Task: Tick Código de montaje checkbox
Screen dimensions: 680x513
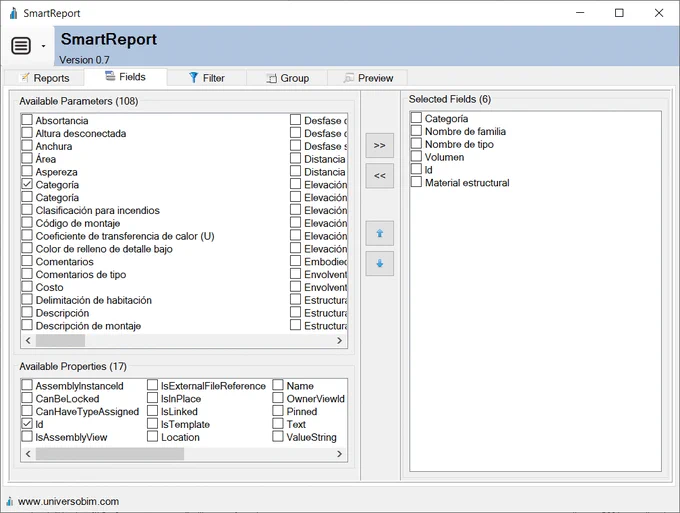Action: click(27, 222)
